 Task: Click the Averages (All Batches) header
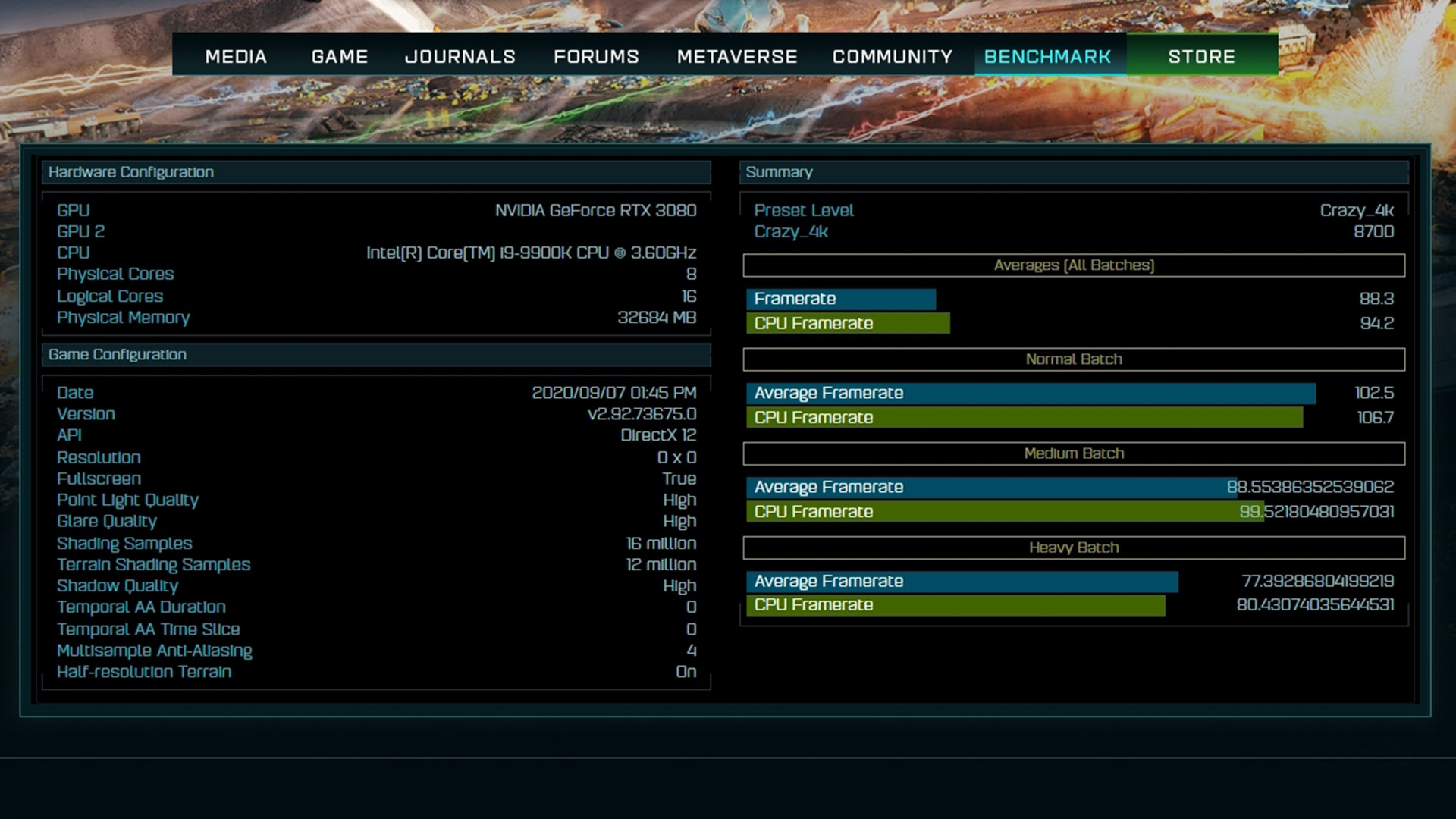point(1074,265)
